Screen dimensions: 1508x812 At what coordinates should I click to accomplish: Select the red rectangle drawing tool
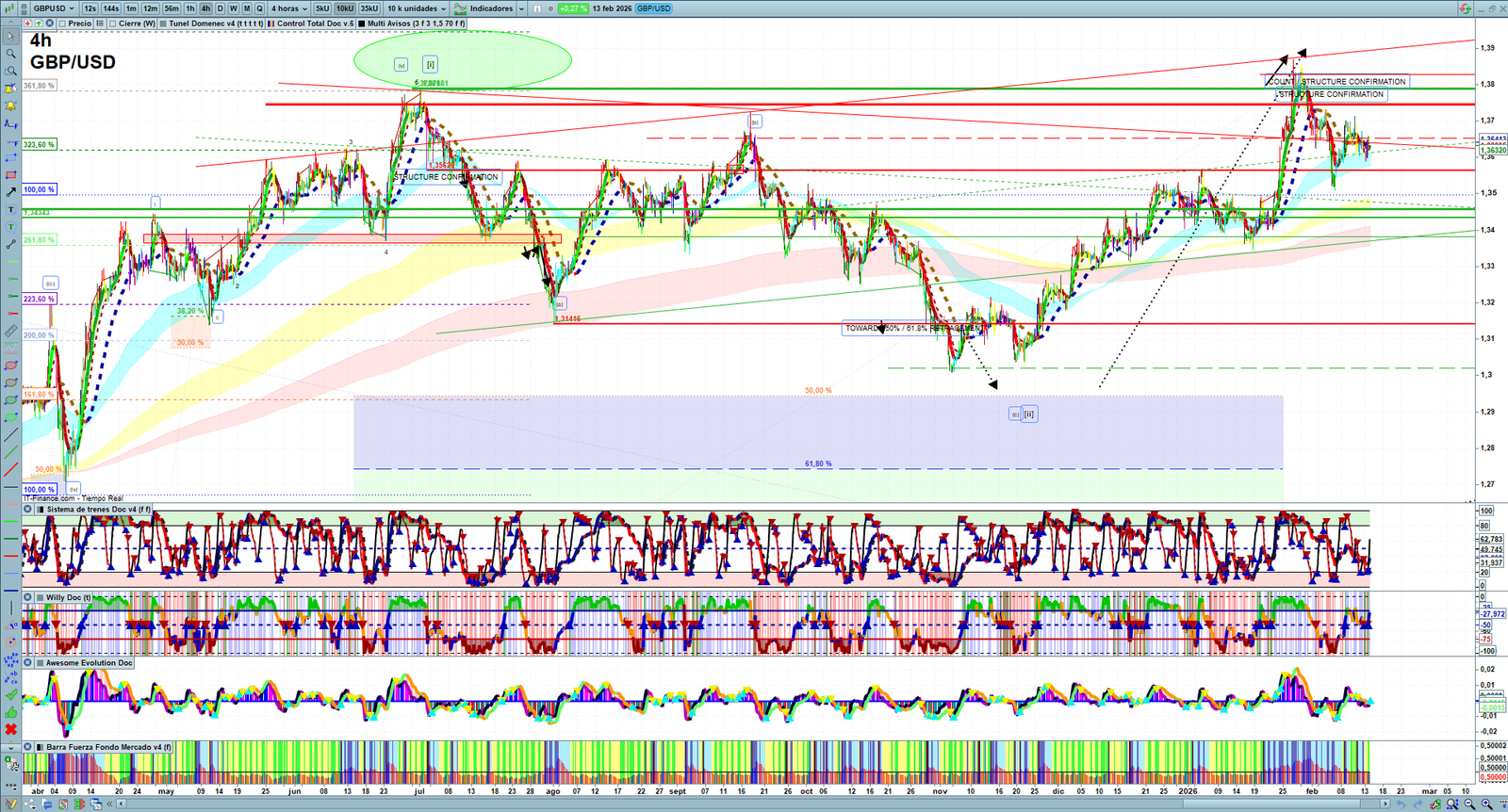10,175
